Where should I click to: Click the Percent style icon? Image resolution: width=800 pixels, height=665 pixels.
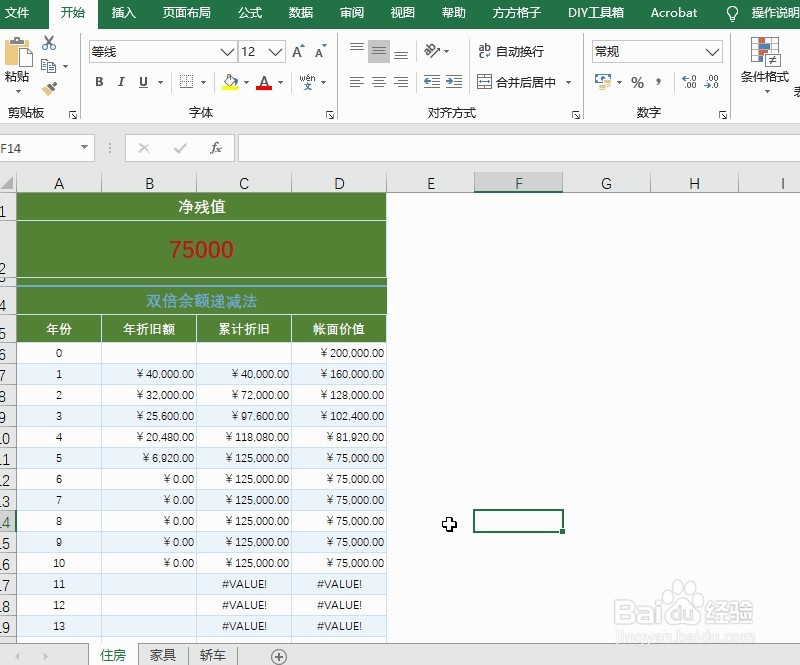pos(636,82)
